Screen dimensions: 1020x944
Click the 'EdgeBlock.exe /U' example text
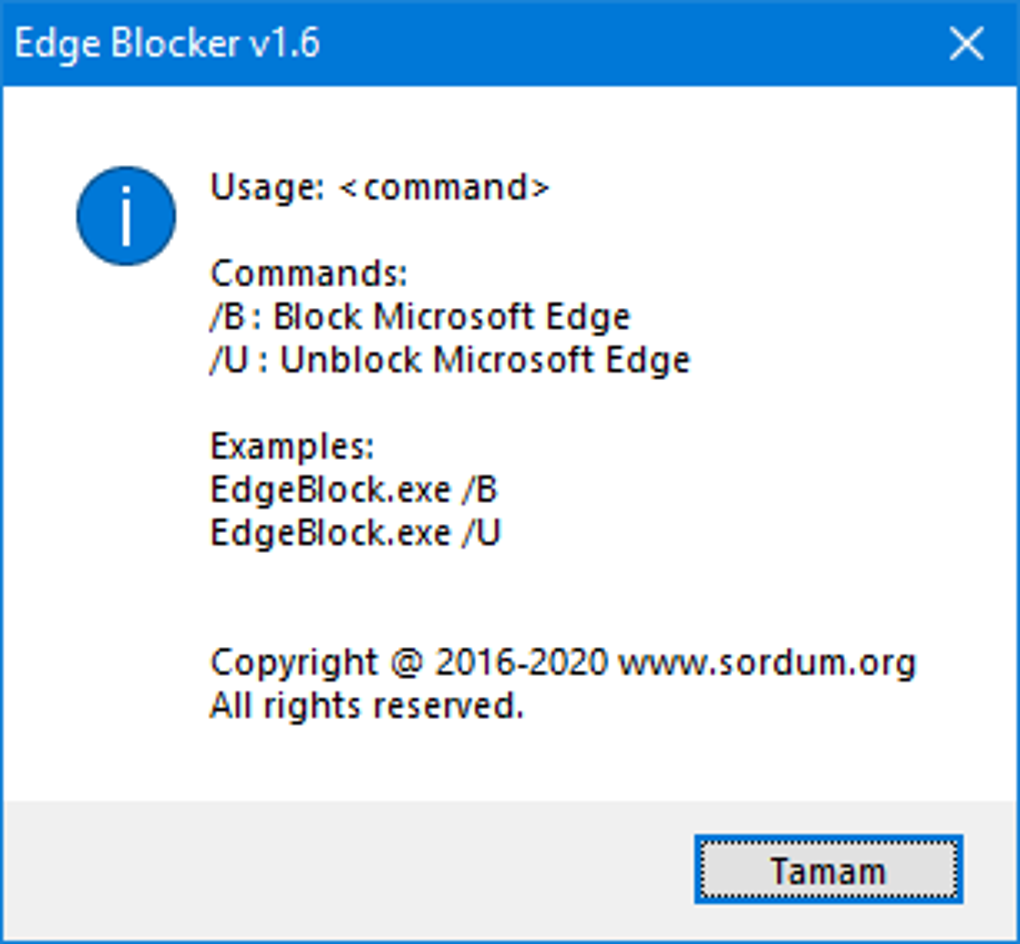[355, 533]
